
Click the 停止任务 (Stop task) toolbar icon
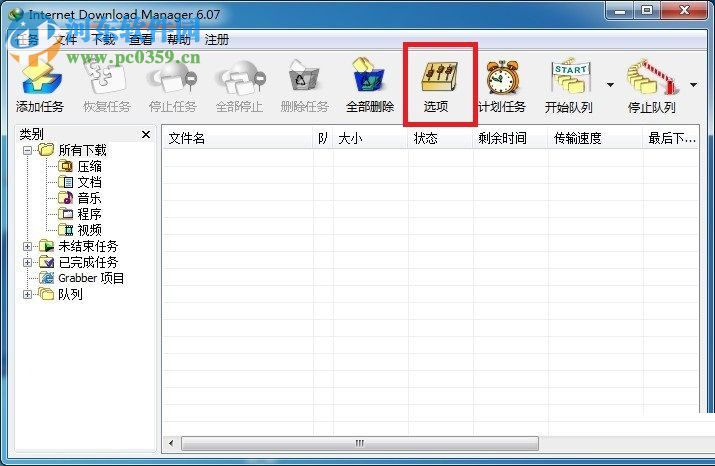coord(172,85)
